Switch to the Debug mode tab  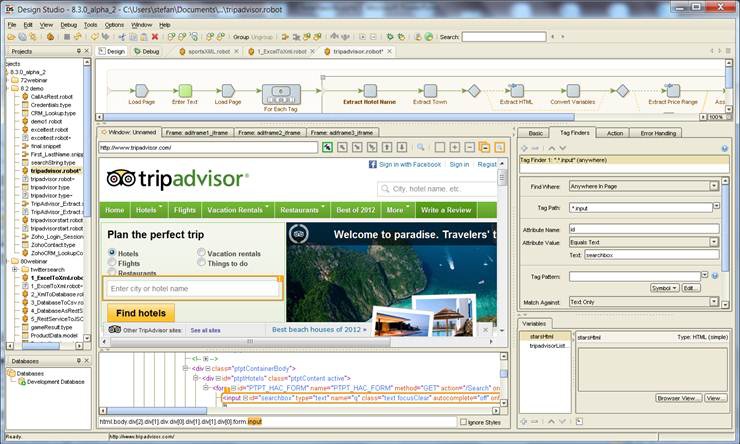tap(147, 51)
